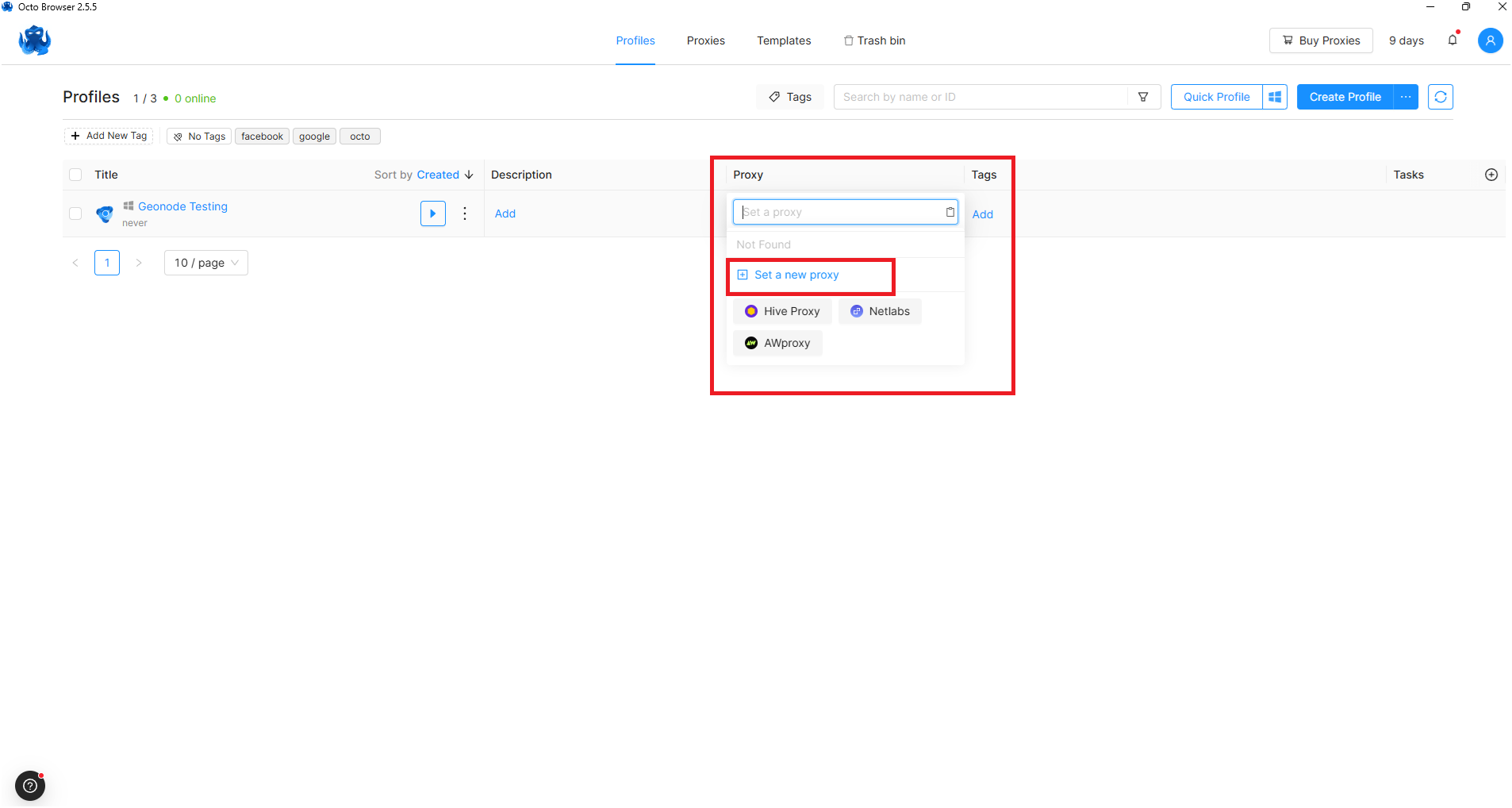
Task: Paste proxy using the clipboard icon
Action: tap(950, 212)
